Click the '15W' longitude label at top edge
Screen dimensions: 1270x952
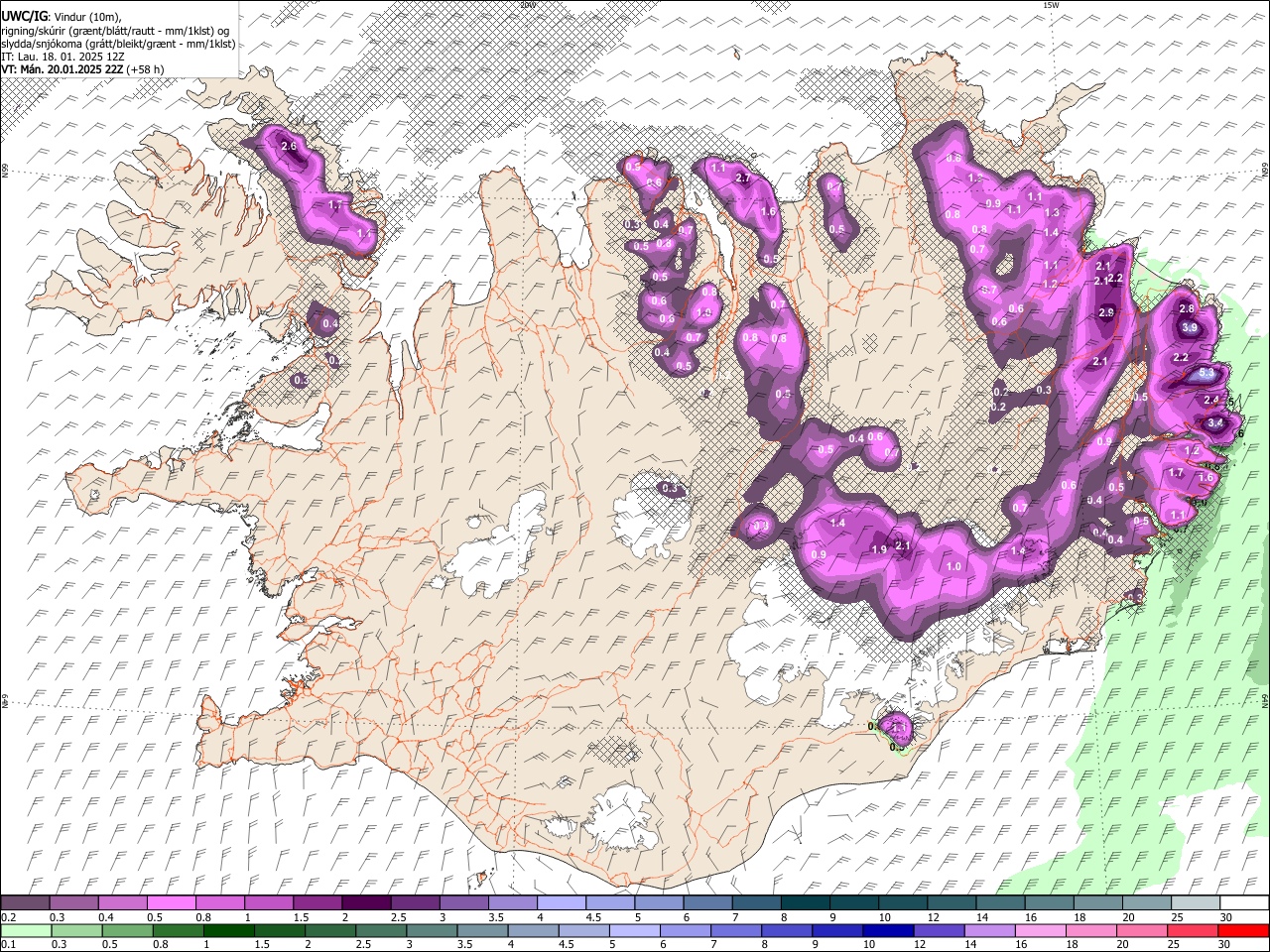1051,5
